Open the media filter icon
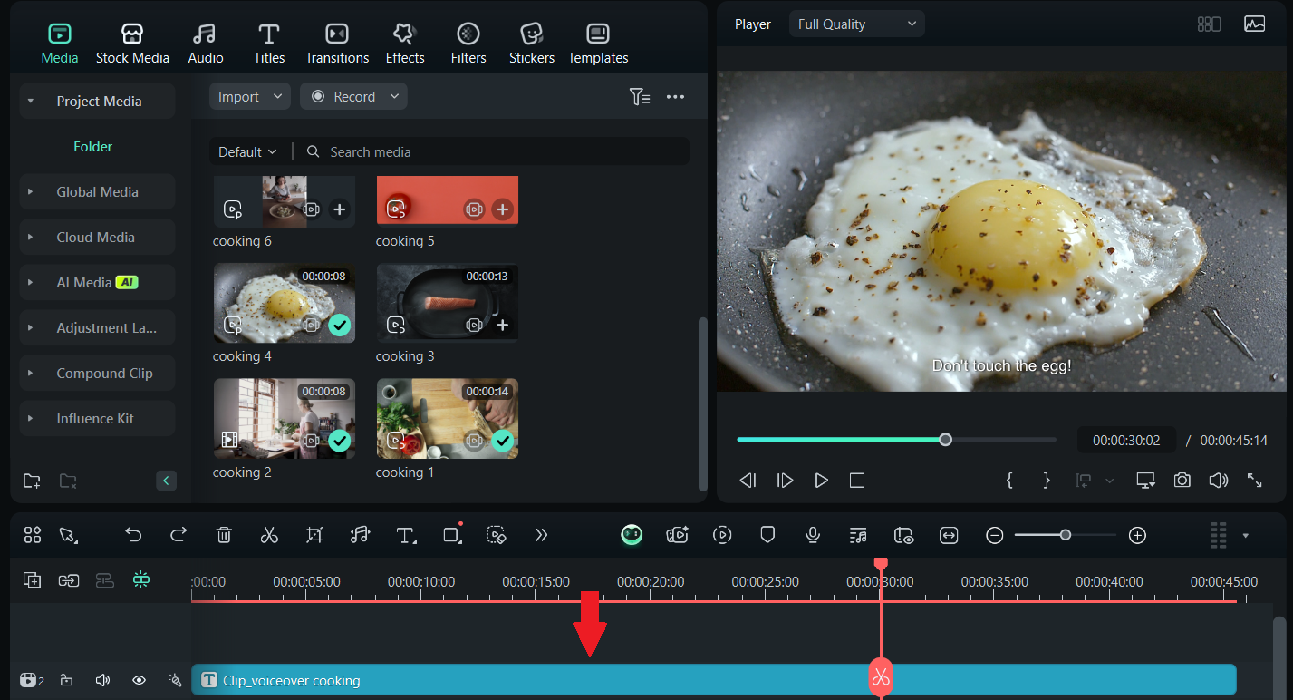Viewport: 1293px width, 700px height. [640, 97]
